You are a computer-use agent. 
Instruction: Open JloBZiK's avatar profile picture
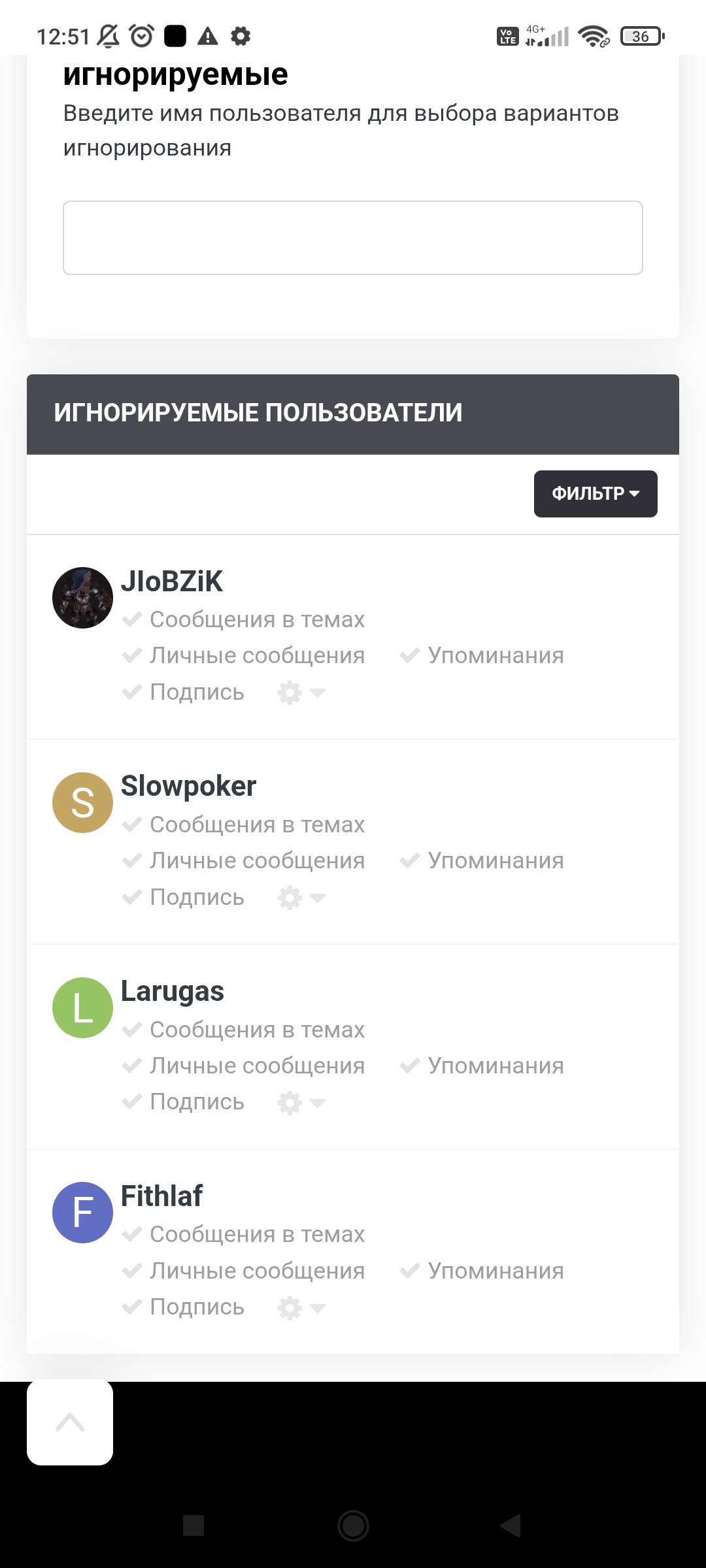tap(82, 598)
